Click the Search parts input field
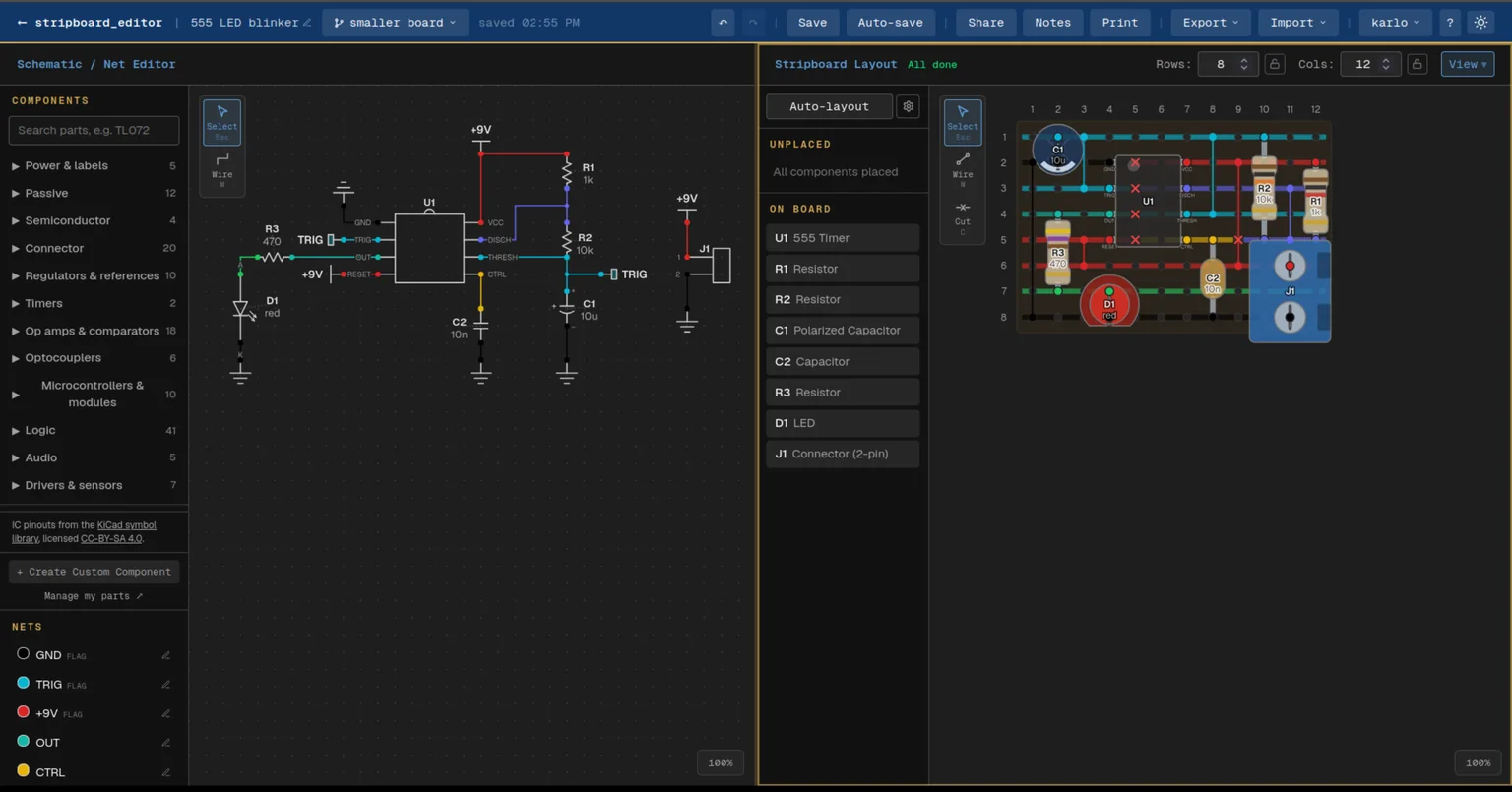 [94, 130]
